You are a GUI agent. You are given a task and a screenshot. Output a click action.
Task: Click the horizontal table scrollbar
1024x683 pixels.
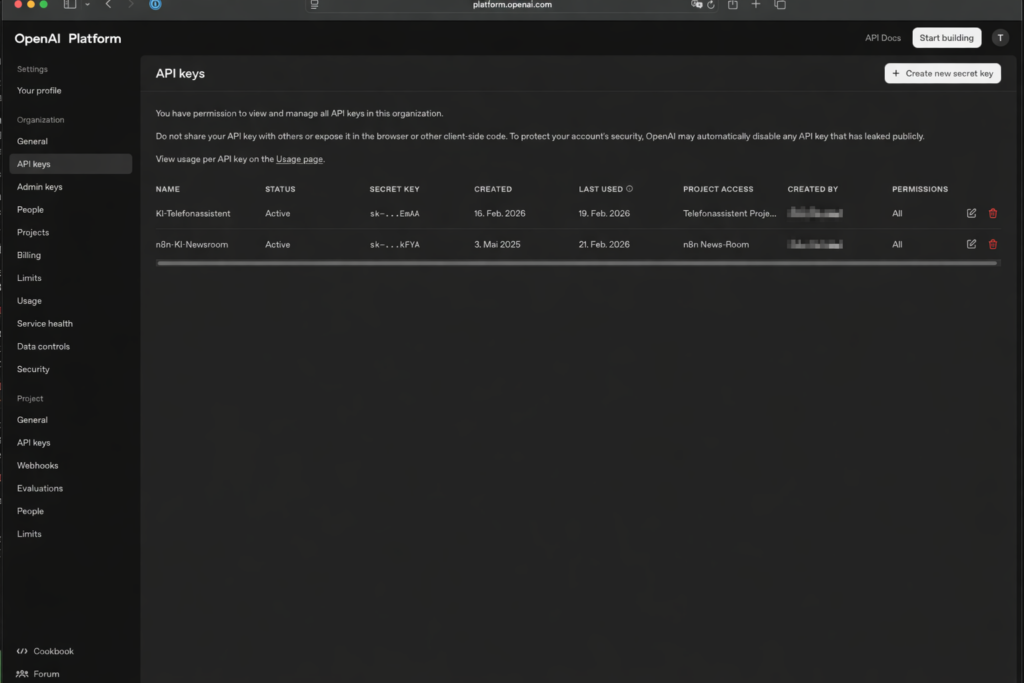(577, 263)
